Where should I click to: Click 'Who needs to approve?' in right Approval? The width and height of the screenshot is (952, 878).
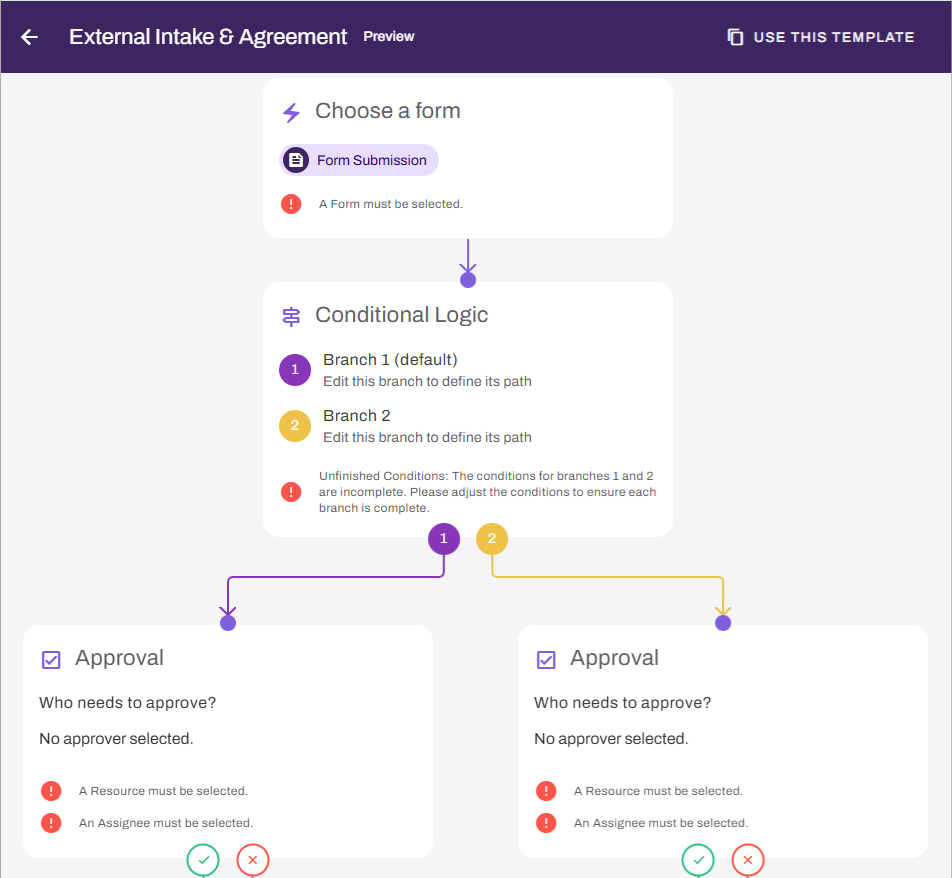click(622, 703)
